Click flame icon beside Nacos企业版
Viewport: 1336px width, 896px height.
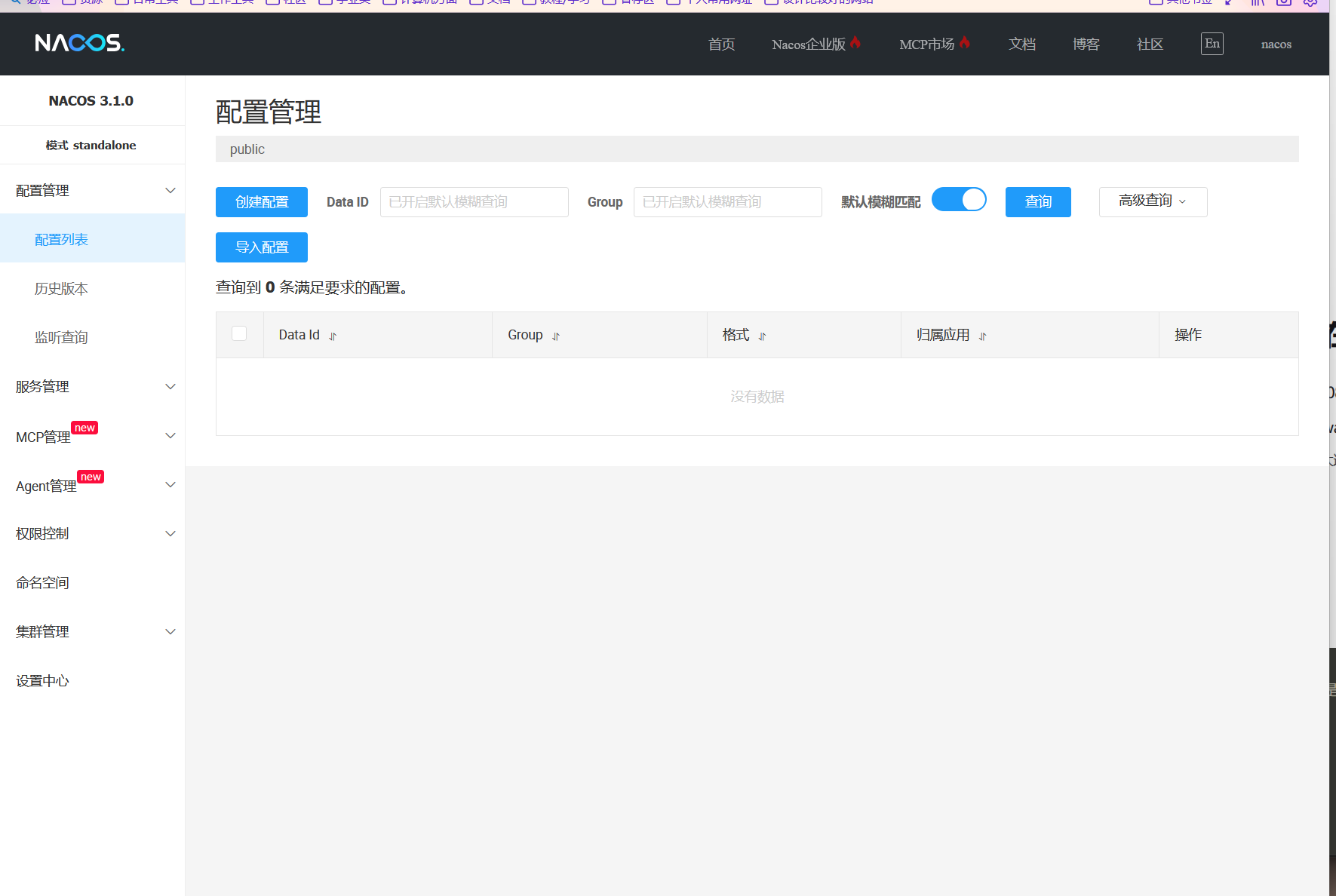click(855, 42)
